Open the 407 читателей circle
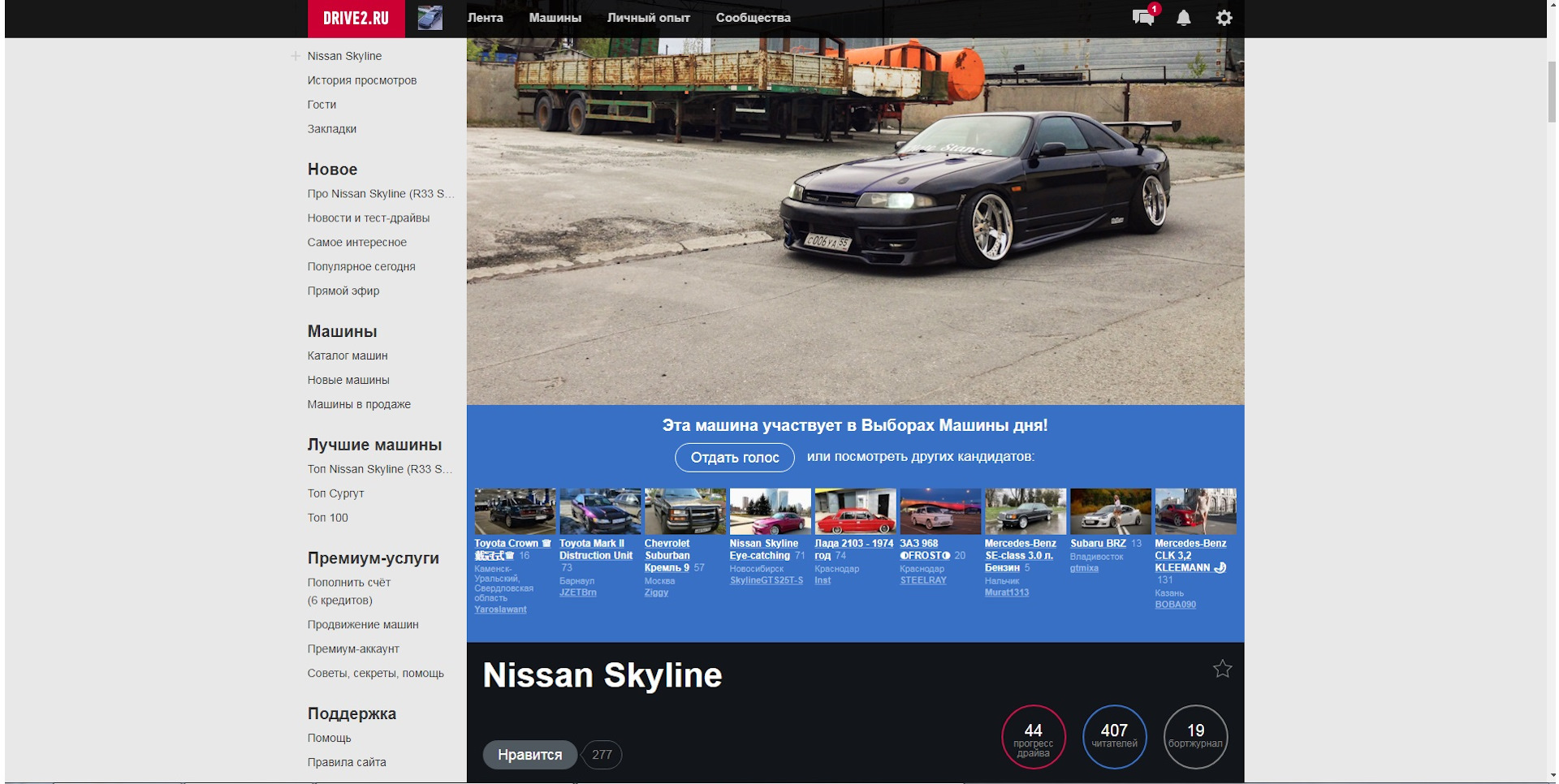 point(1114,736)
